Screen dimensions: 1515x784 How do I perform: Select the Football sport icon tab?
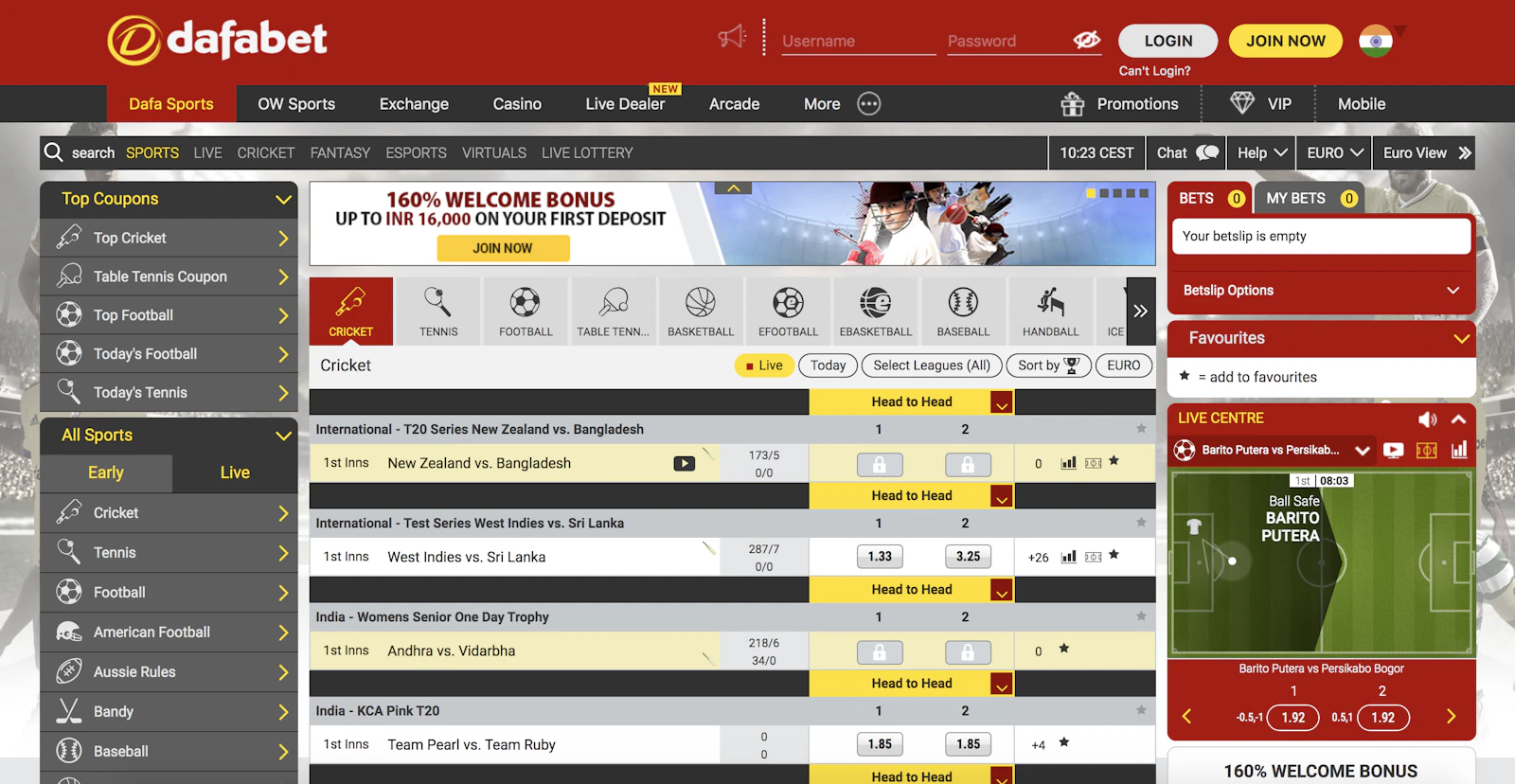[x=526, y=311]
